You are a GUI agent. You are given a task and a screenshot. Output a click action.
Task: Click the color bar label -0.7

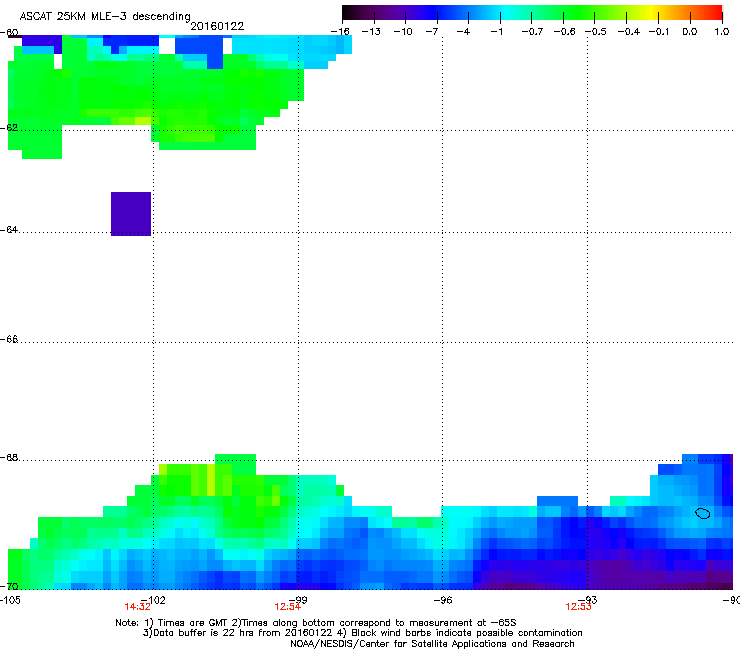click(532, 32)
